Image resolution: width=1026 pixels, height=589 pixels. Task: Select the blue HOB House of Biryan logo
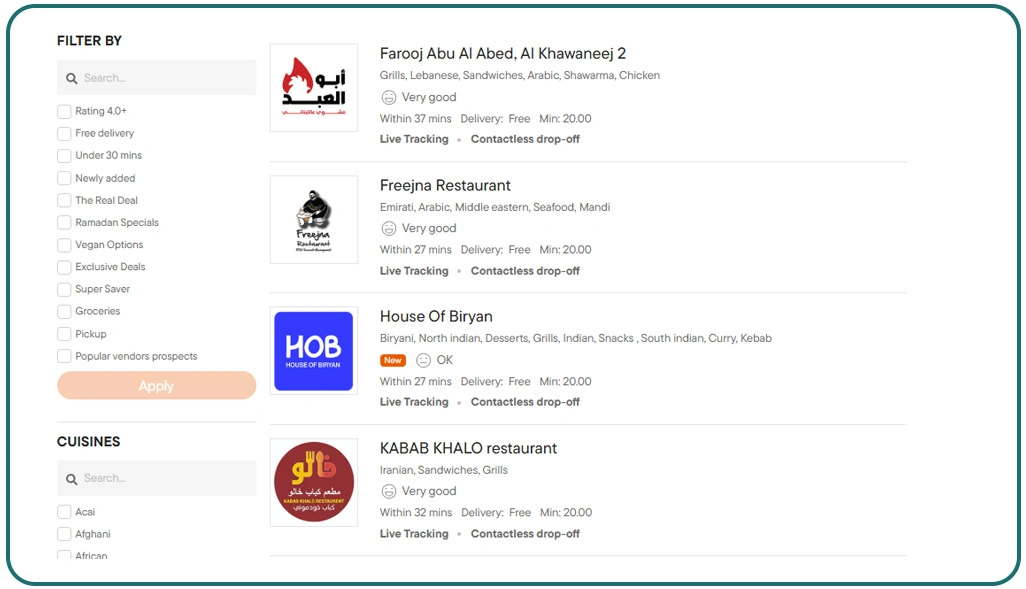click(313, 351)
